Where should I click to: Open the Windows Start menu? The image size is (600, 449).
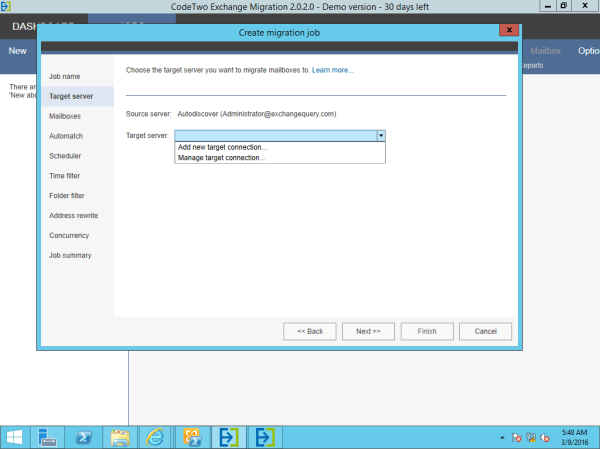[x=17, y=437]
